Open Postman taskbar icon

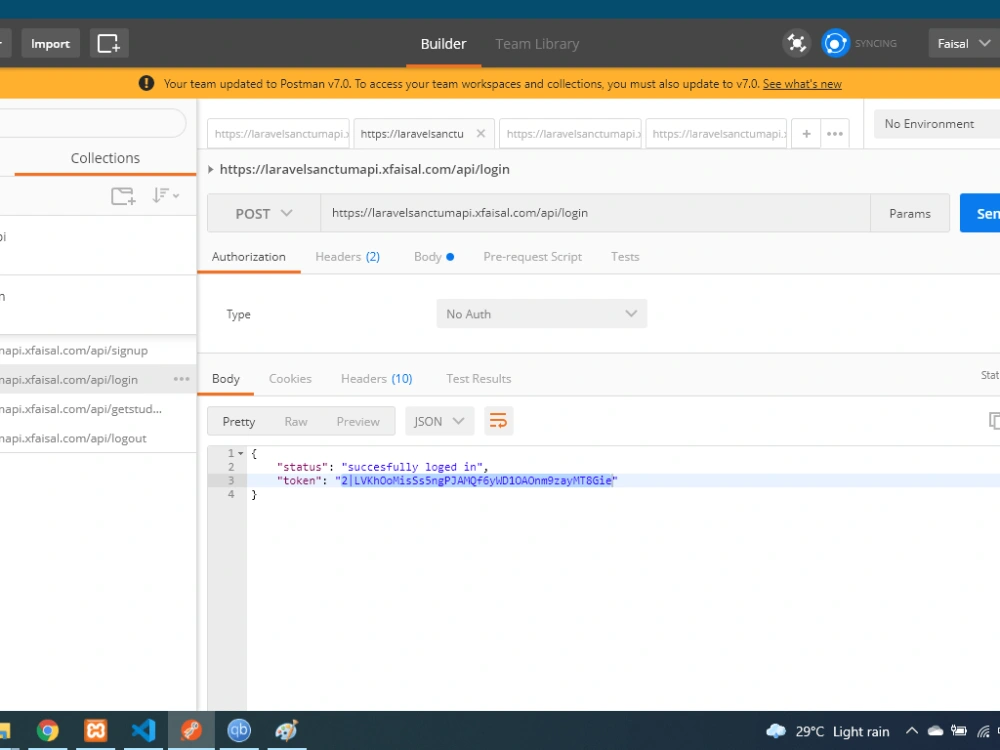191,730
